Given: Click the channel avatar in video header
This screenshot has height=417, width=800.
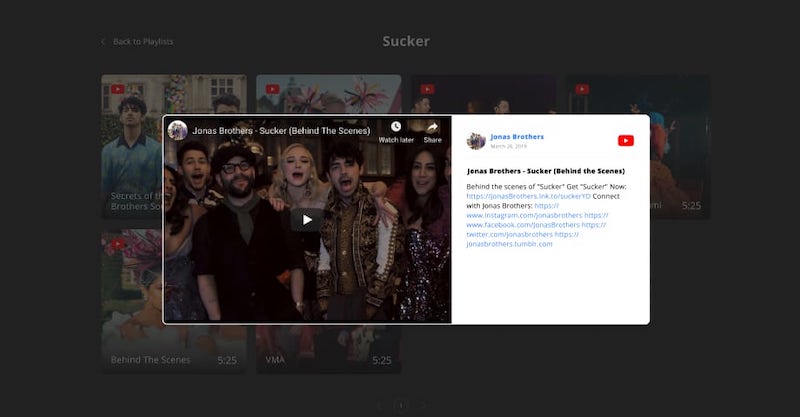Looking at the screenshot, I should click(178, 130).
